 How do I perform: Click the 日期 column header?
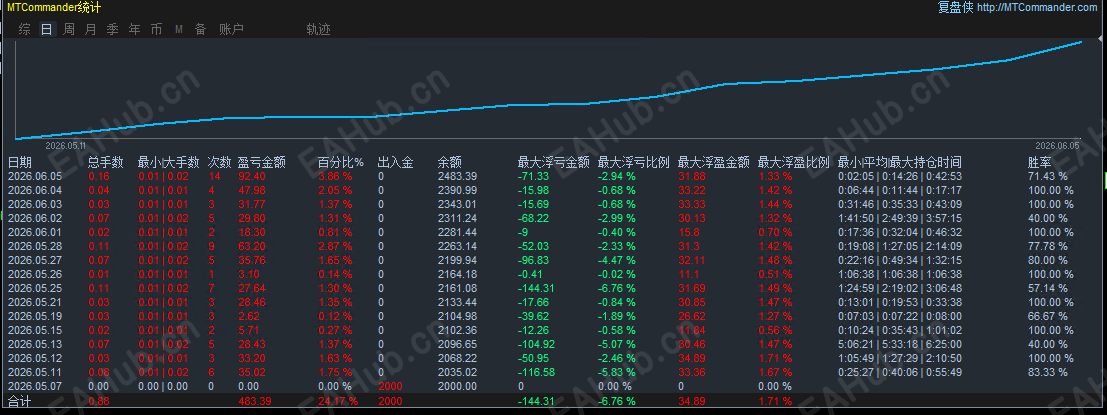pos(20,163)
